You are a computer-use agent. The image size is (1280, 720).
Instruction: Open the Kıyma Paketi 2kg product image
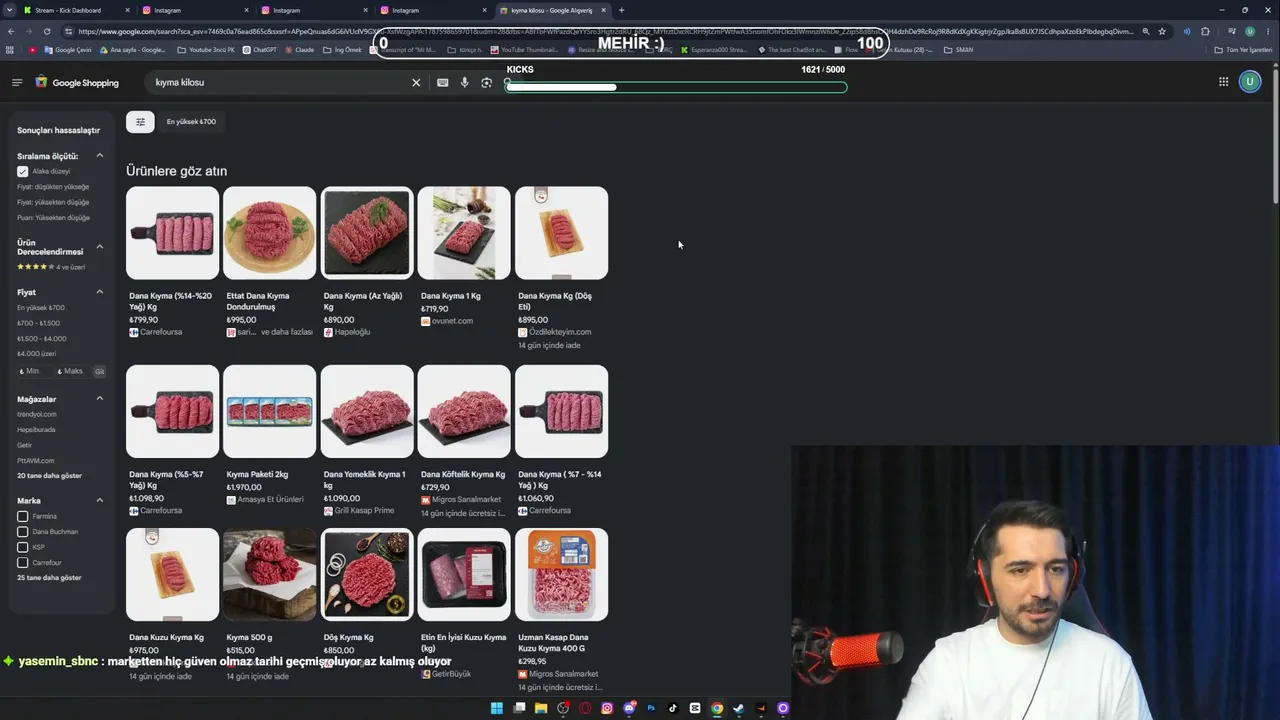[270, 412]
